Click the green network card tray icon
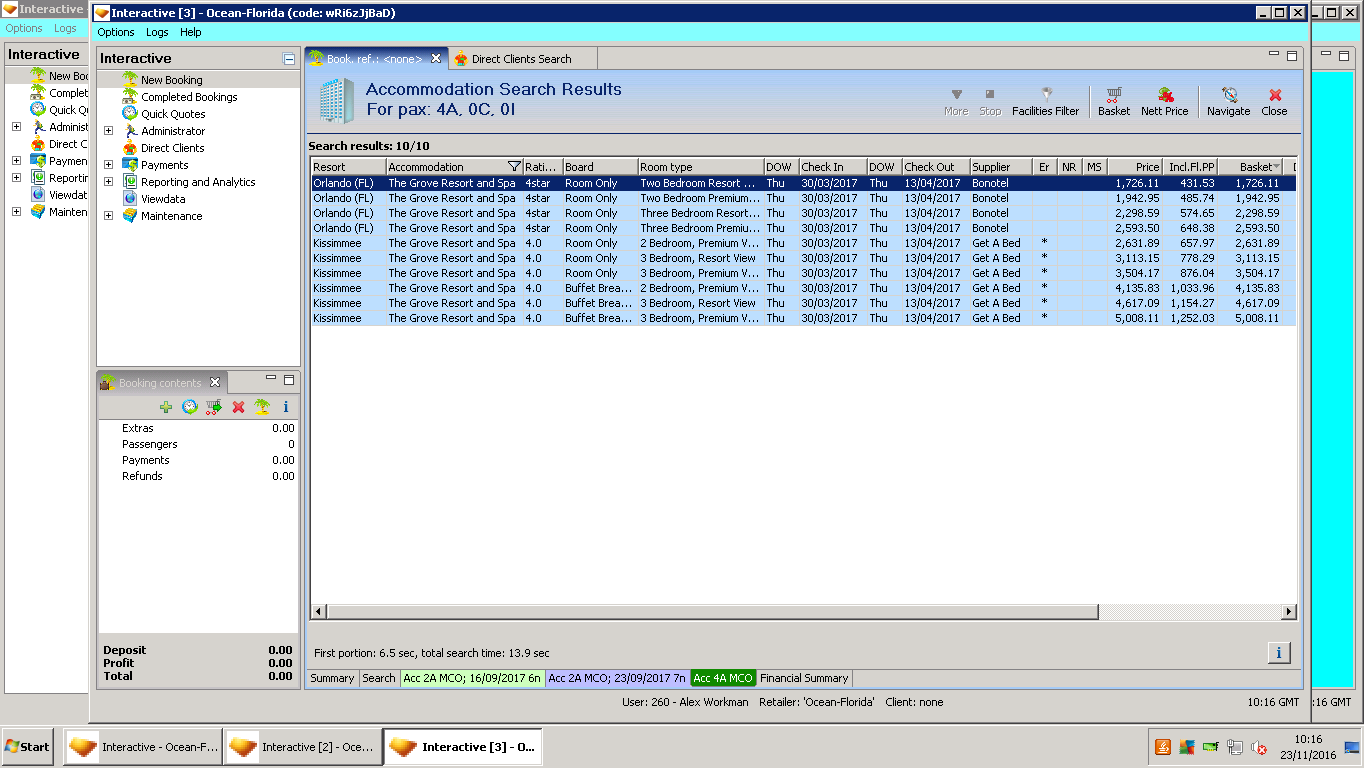 pyautogui.click(x=1211, y=747)
